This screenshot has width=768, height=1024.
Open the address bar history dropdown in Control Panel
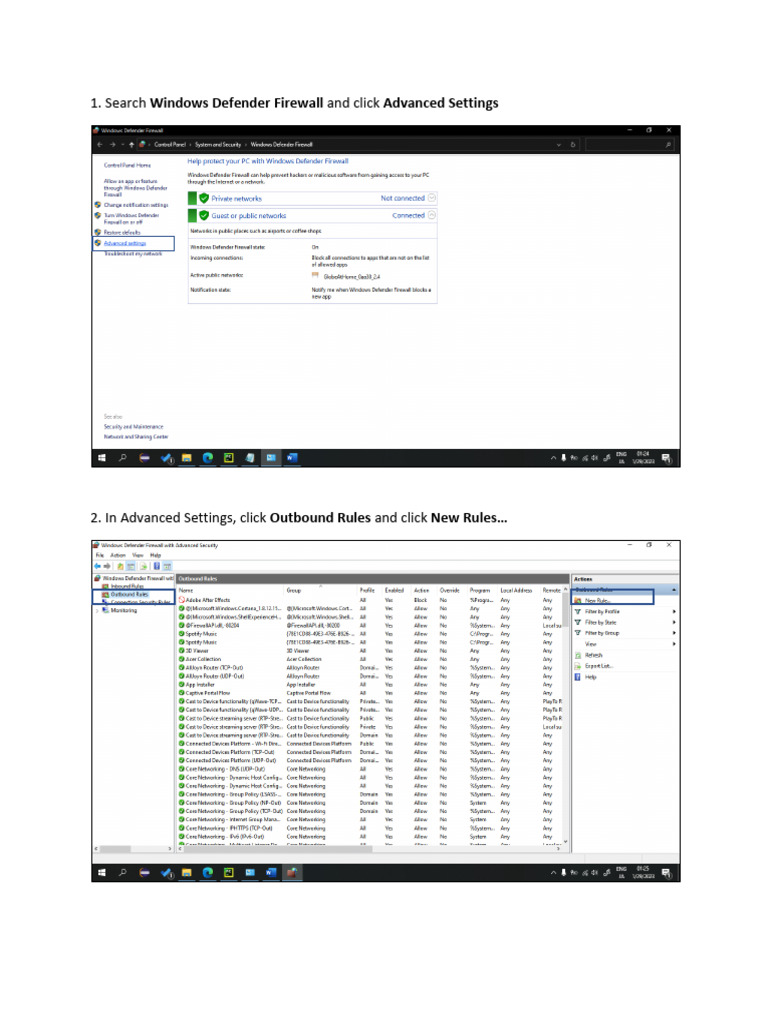pyautogui.click(x=558, y=144)
